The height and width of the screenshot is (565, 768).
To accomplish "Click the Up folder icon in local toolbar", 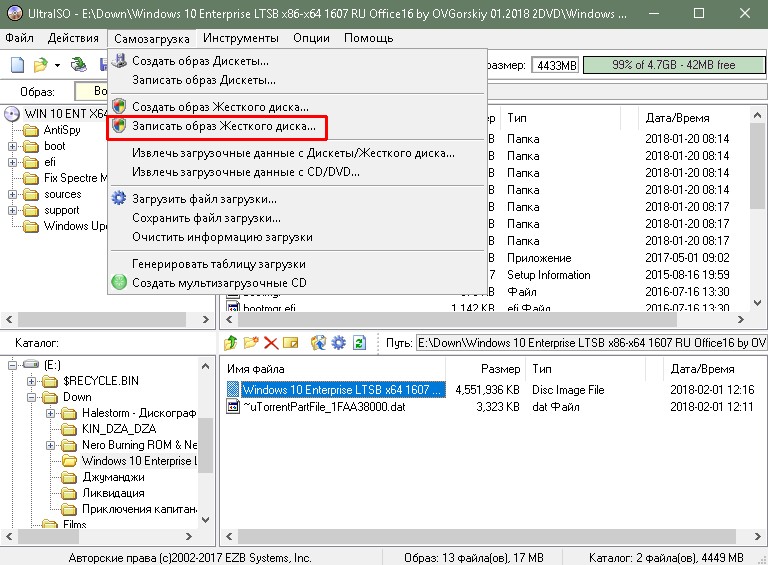I will click(231, 343).
